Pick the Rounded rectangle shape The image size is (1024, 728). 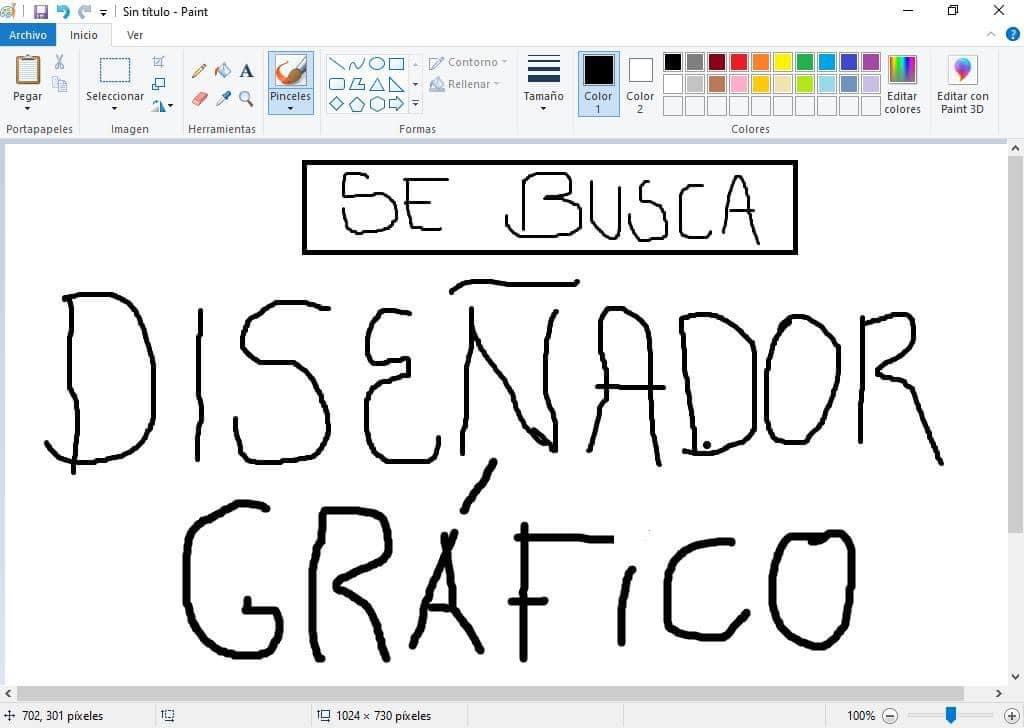pyautogui.click(x=337, y=84)
